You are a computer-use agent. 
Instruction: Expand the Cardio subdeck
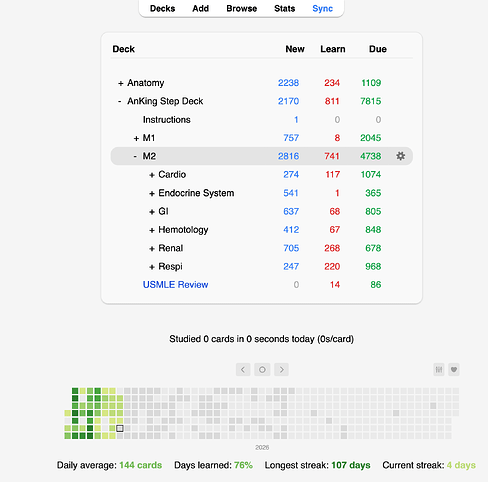[152, 175]
